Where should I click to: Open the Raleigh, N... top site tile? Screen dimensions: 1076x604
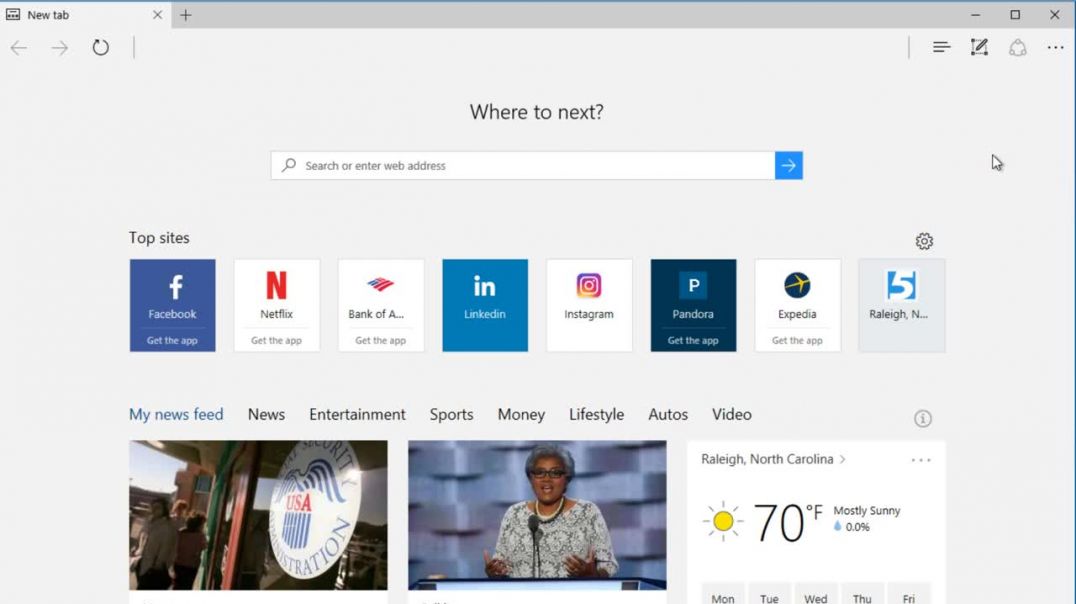[x=902, y=305]
